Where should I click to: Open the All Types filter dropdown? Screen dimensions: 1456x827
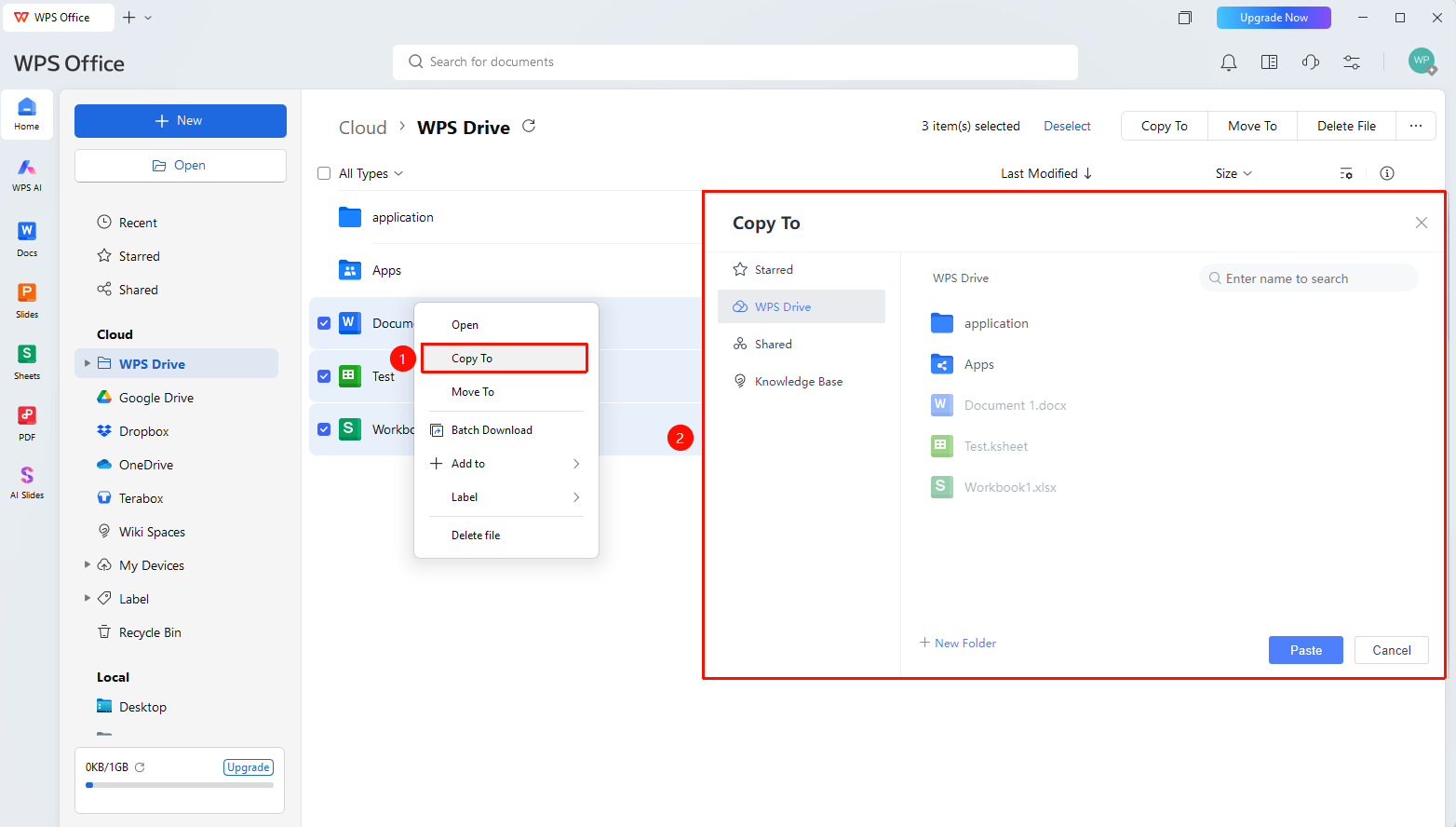pos(371,173)
